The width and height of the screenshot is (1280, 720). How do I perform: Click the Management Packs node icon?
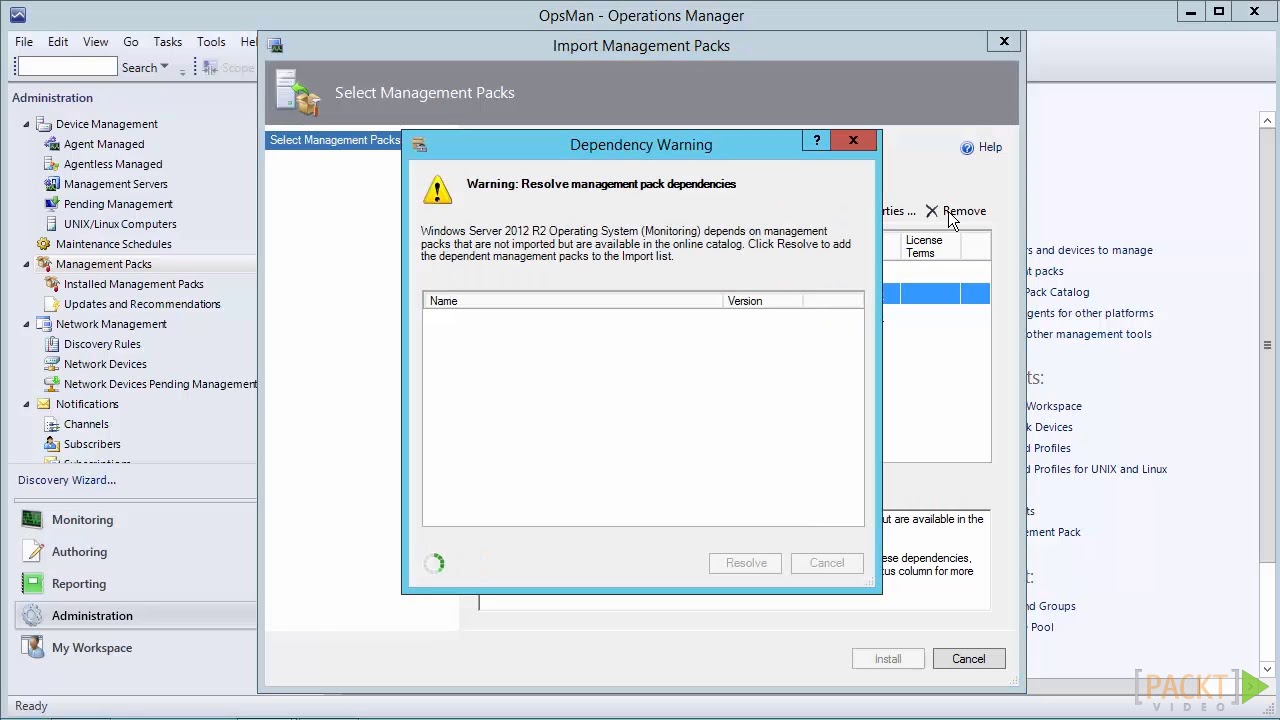click(44, 264)
